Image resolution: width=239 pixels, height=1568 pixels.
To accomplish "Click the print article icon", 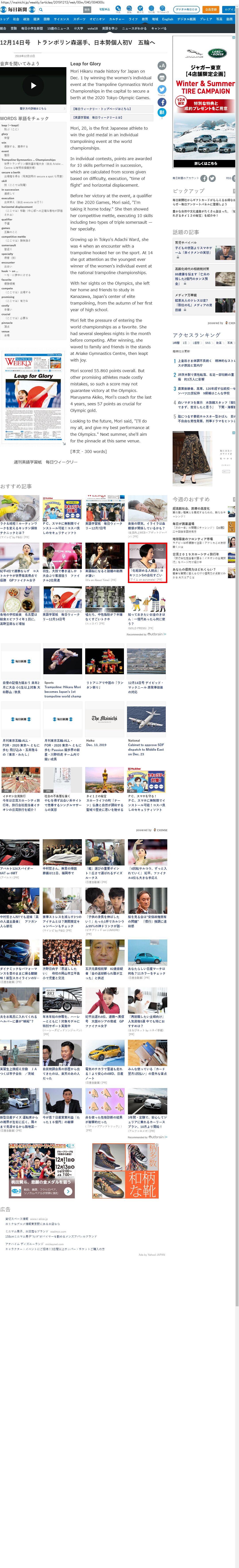I will click(162, 77).
